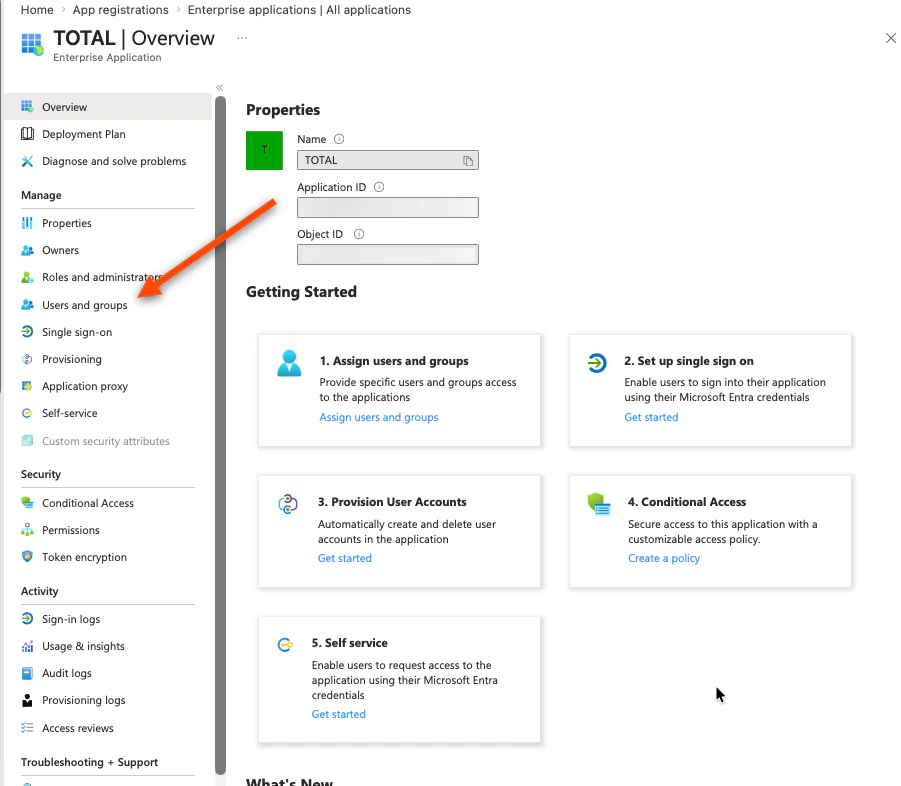Click the sidebar vertical scrollbar
901x786 pixels.
click(221, 435)
